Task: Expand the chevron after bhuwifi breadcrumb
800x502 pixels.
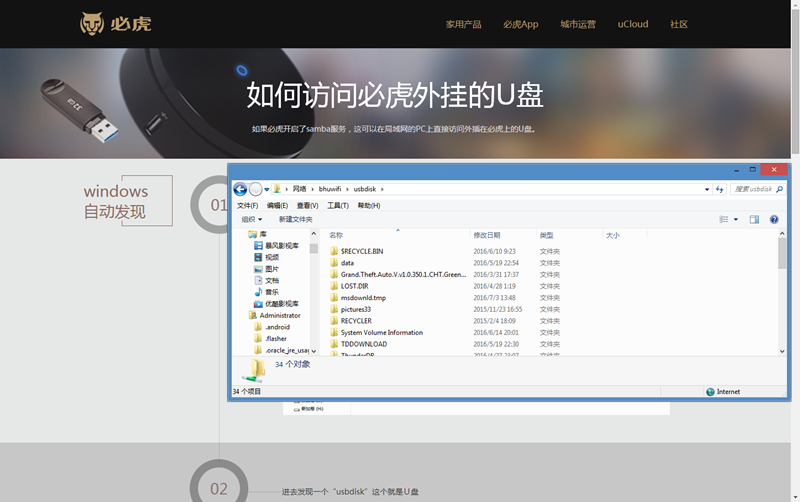Action: pyautogui.click(x=347, y=189)
